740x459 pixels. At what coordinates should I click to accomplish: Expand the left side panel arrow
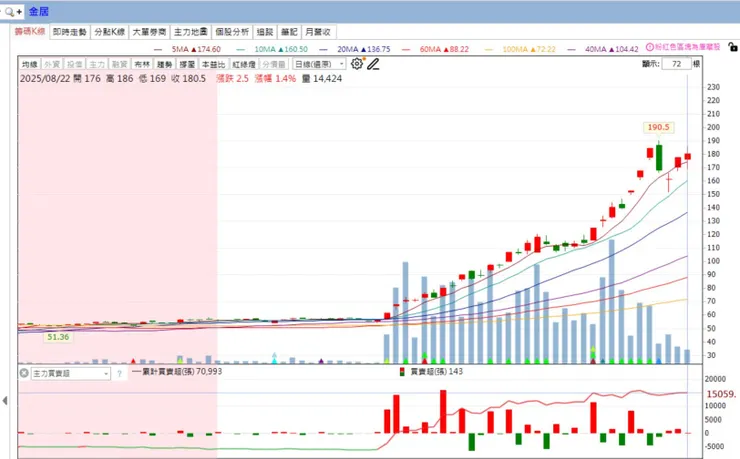[5, 401]
